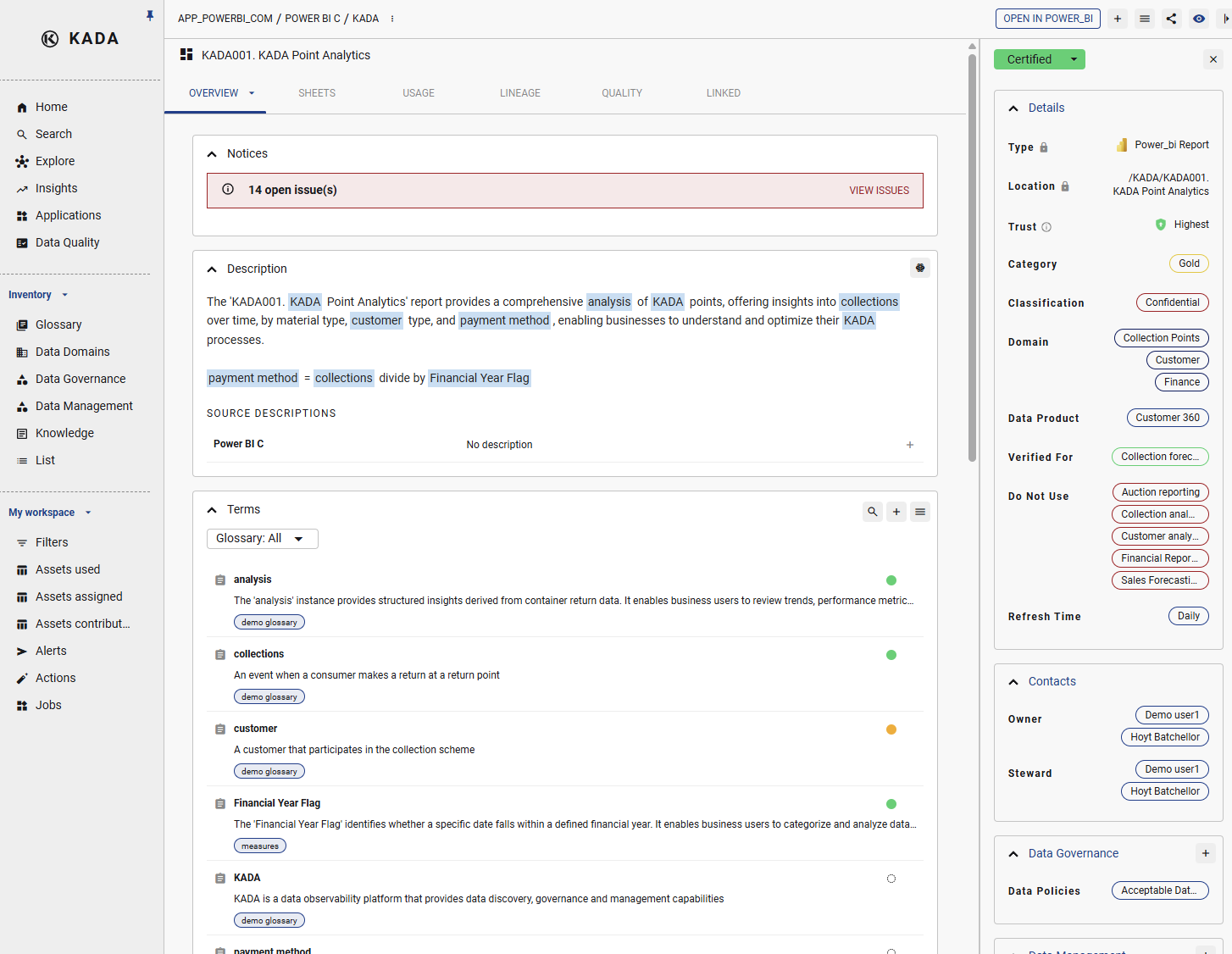Click the main content vertical scrollbar
This screenshot has width=1232, height=954.
972,254
